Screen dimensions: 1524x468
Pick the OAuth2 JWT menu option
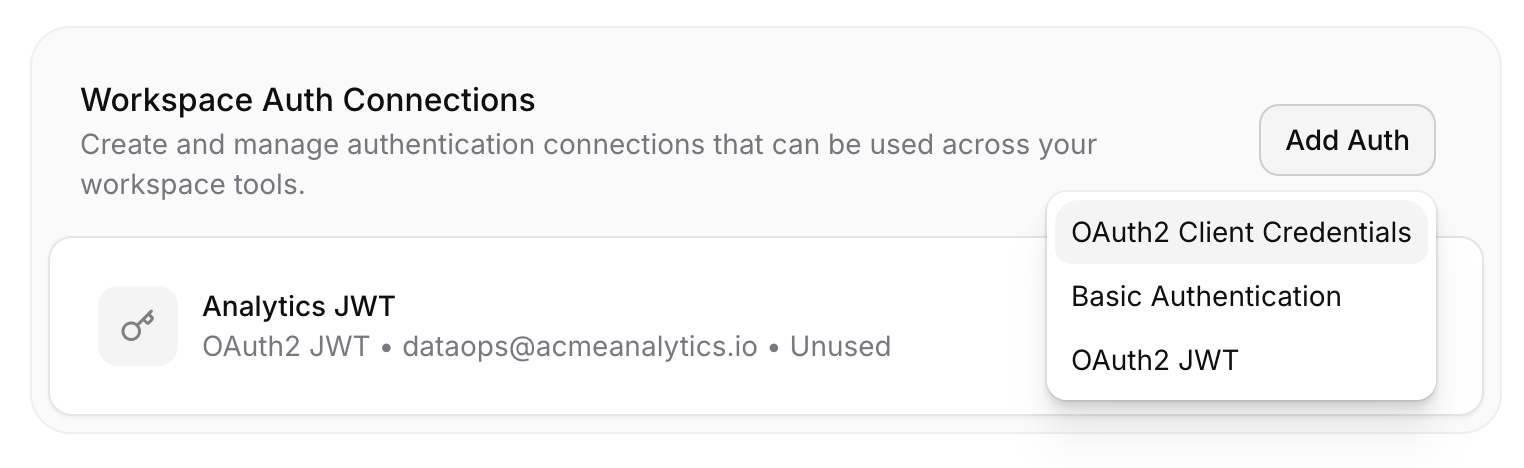(x=1154, y=360)
